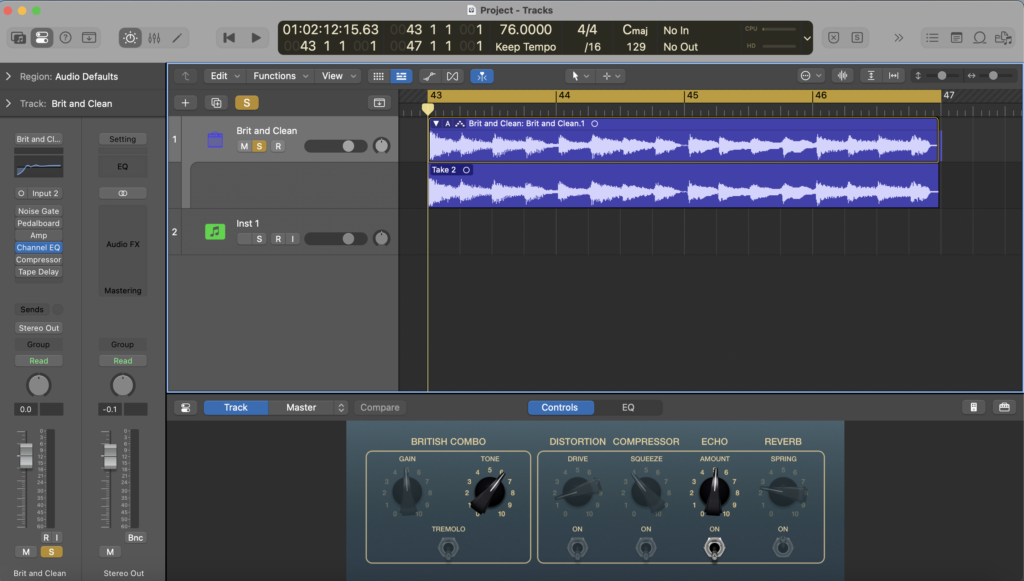Open the Tape Delay plug-in slot
This screenshot has width=1024, height=581.
(39, 272)
